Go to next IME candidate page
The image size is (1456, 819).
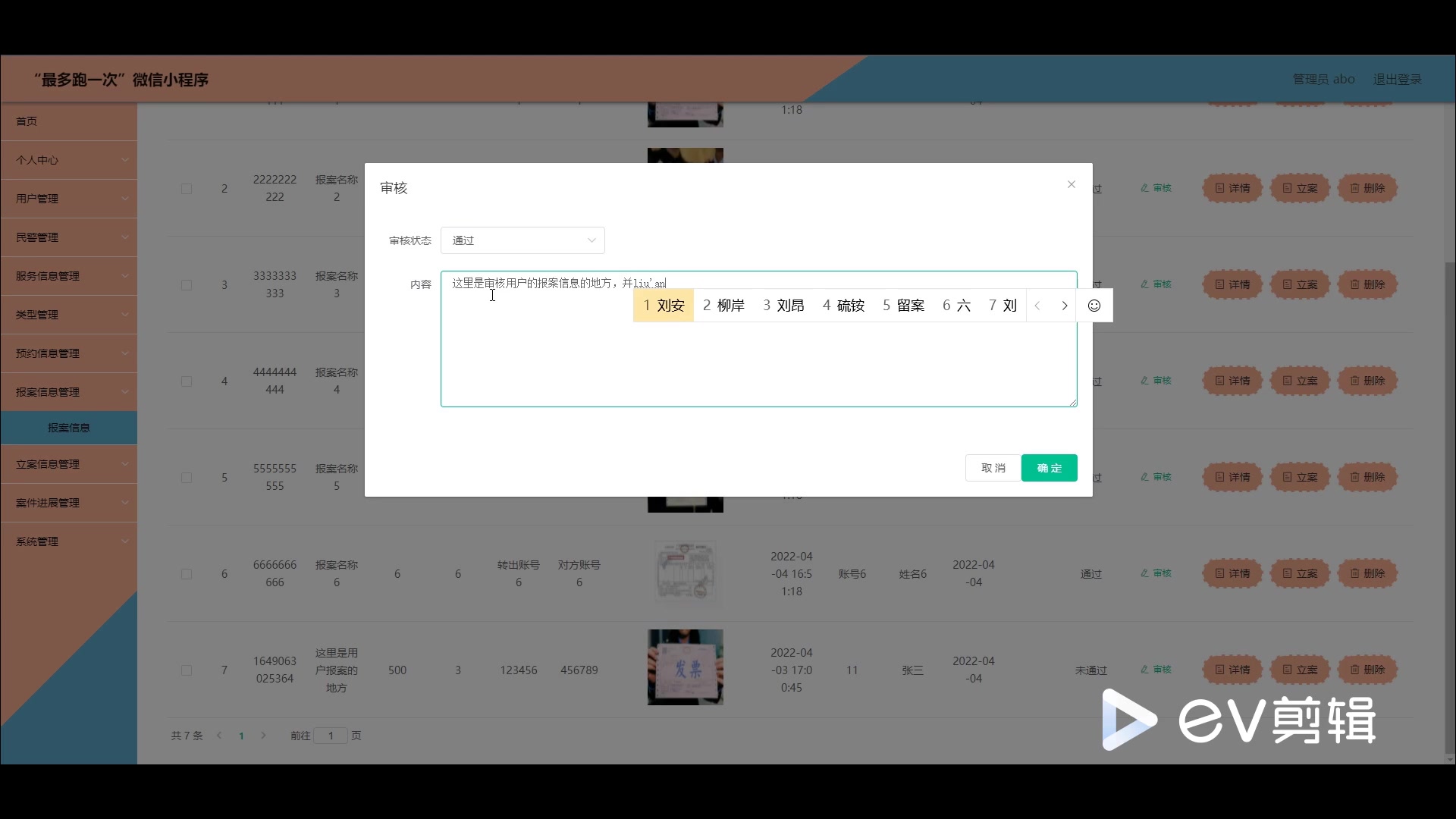[1064, 306]
